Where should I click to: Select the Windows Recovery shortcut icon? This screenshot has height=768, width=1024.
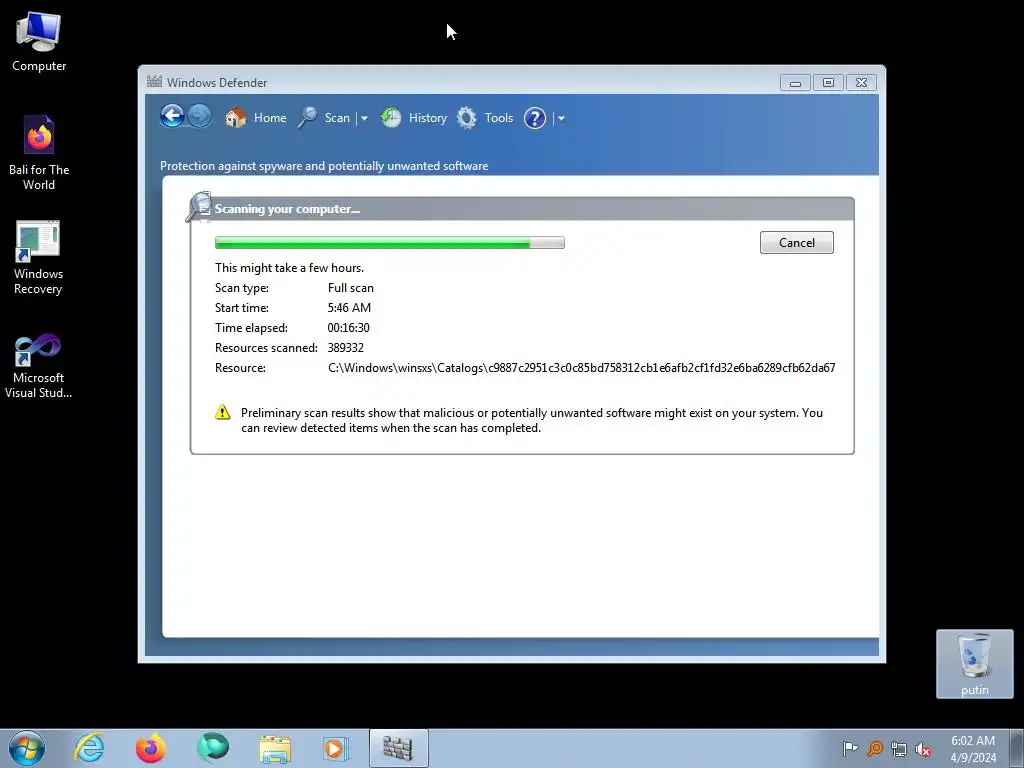tap(38, 257)
